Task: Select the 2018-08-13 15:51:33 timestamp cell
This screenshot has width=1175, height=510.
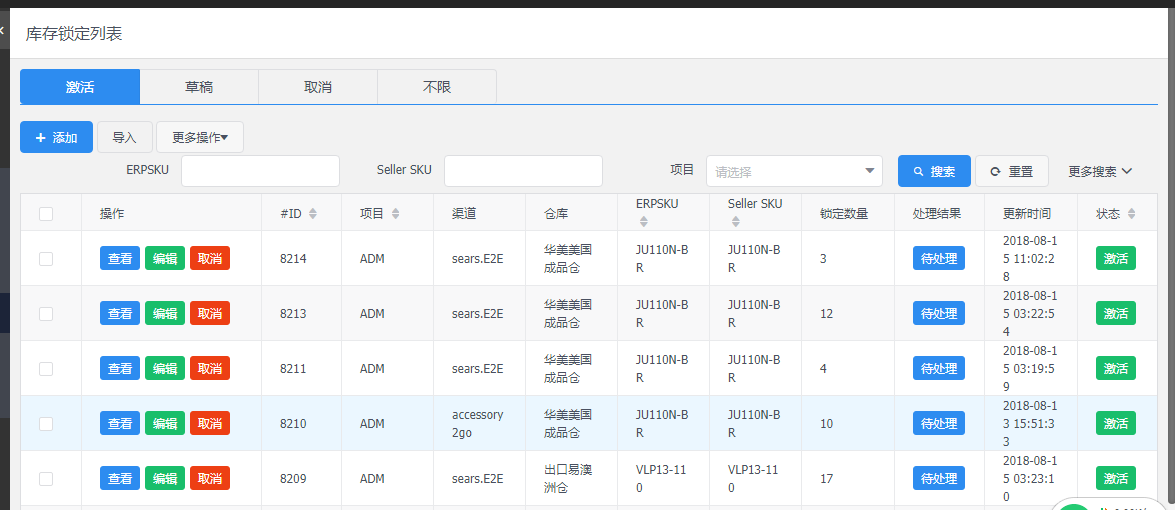Action: point(1031,423)
